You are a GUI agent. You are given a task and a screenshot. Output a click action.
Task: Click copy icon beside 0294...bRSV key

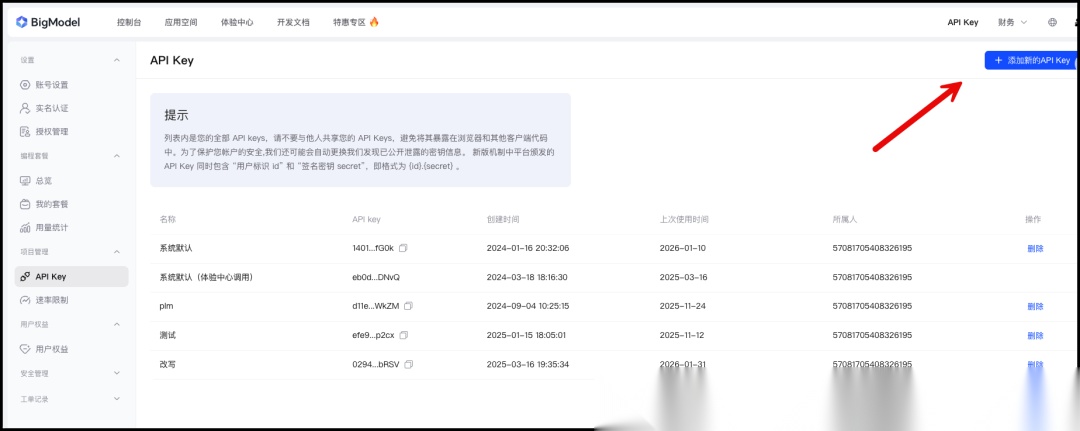point(408,364)
